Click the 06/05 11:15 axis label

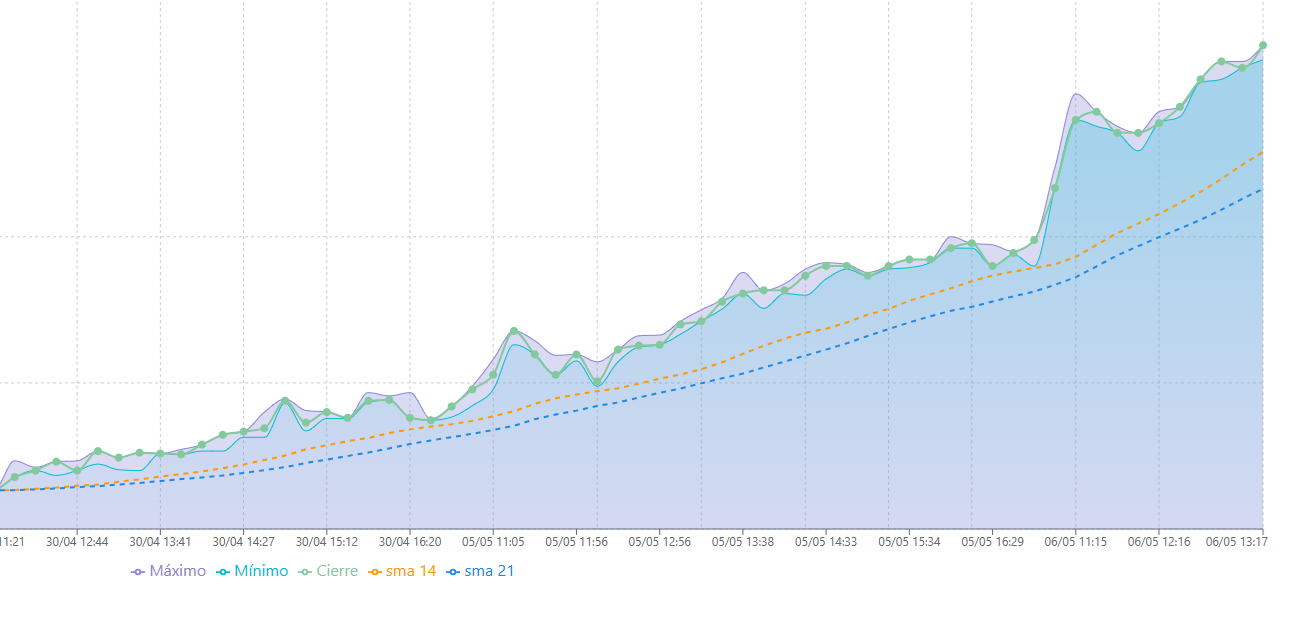click(x=1075, y=542)
